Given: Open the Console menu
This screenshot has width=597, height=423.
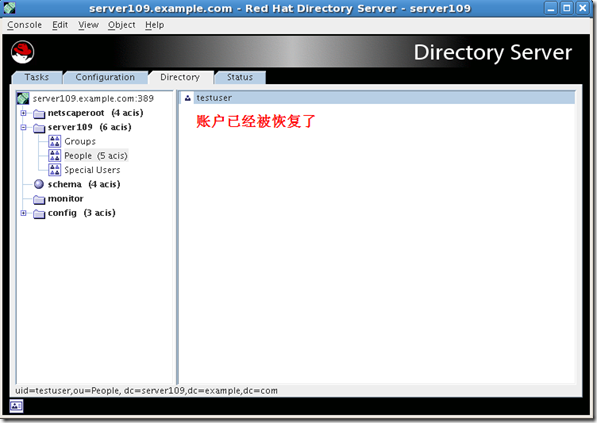Looking at the screenshot, I should pos(25,25).
